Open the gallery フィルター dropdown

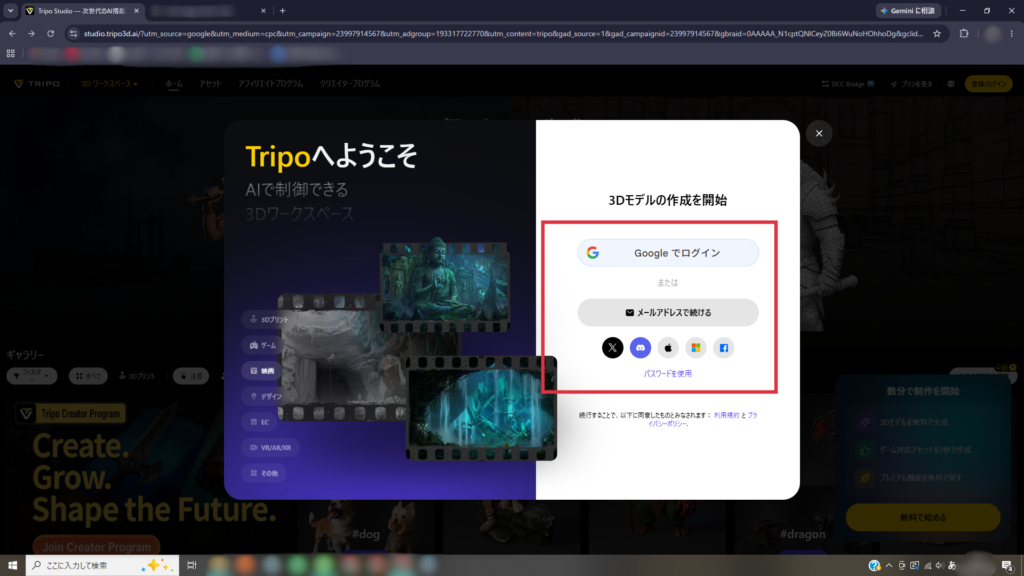32,376
